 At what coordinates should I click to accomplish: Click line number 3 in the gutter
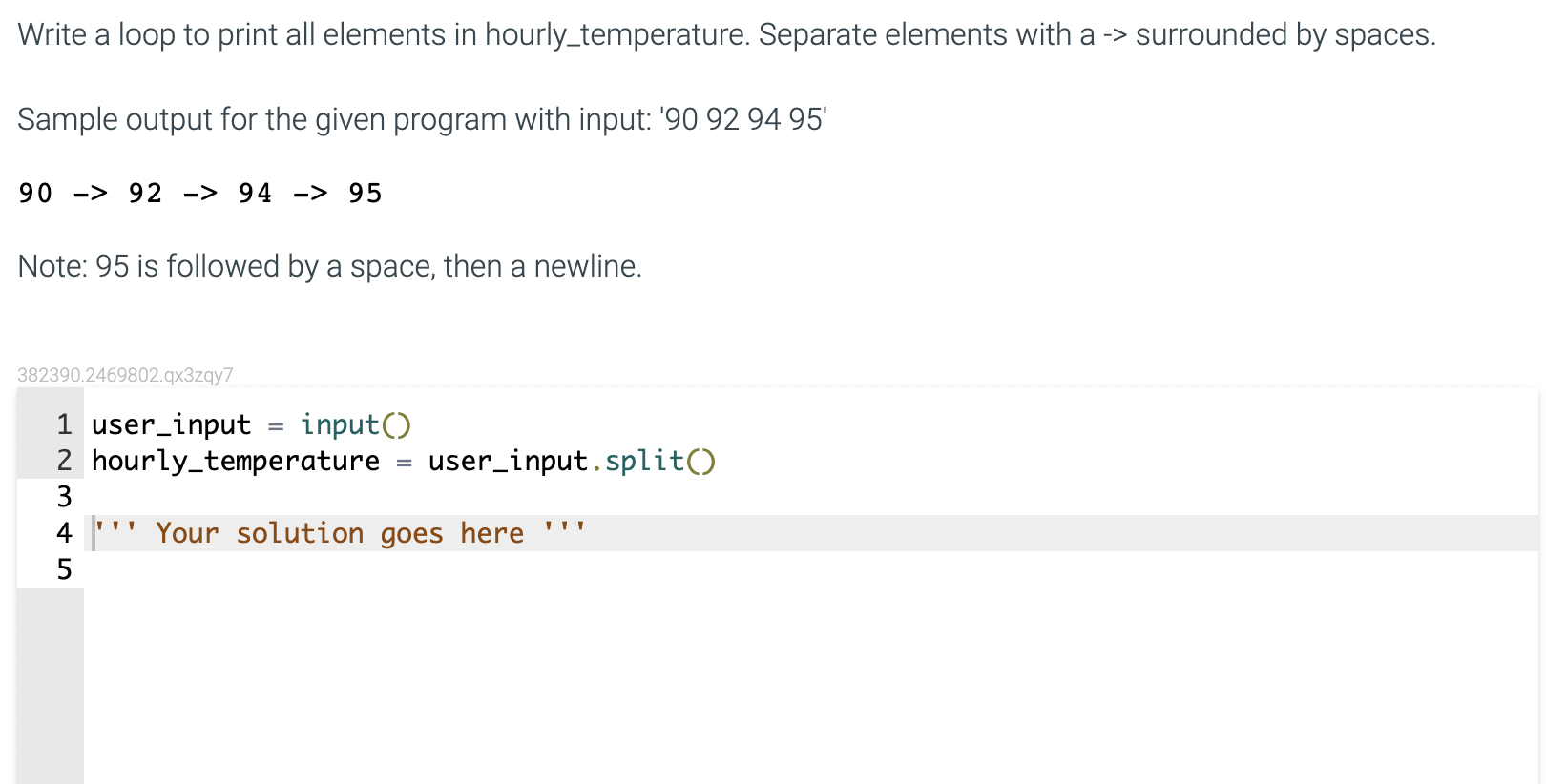64,497
